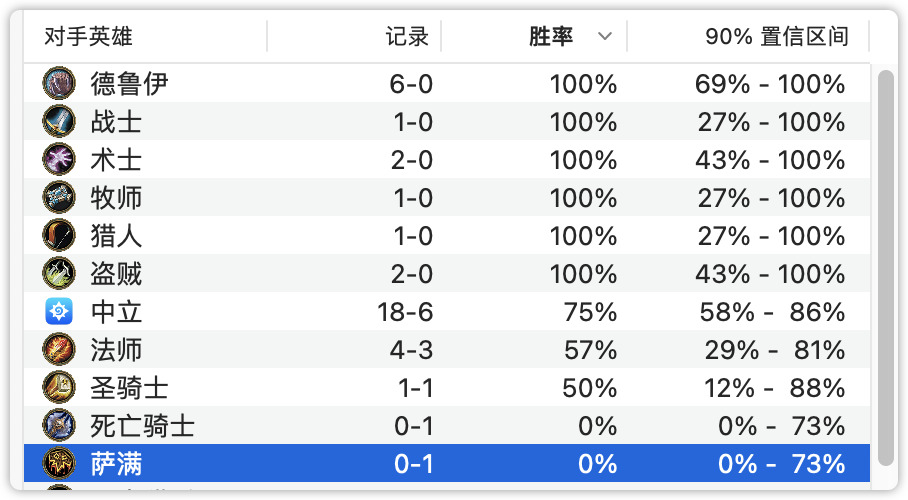Click the Hunter (猎人) bow icon

(59, 235)
